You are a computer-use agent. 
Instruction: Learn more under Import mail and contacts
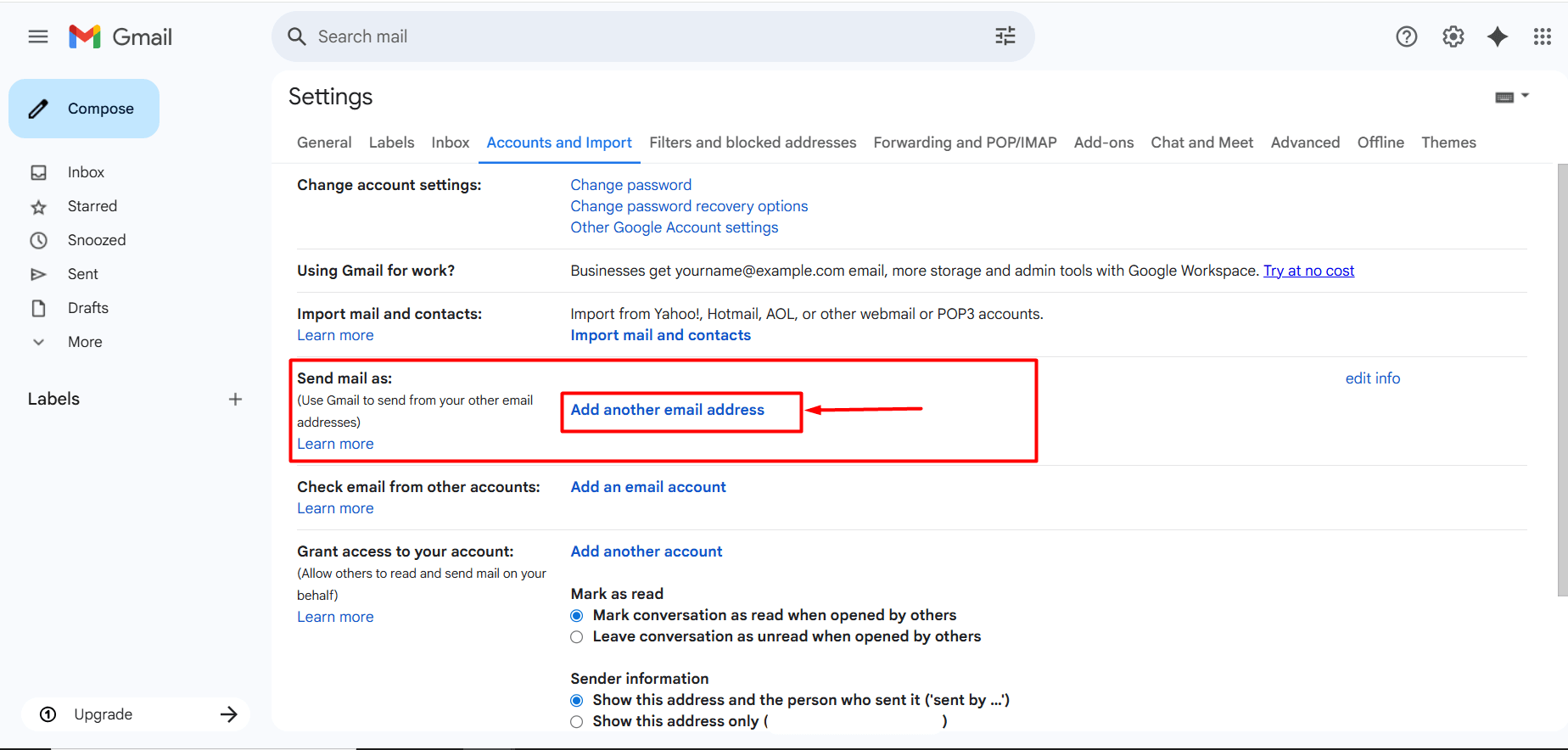[x=335, y=335]
